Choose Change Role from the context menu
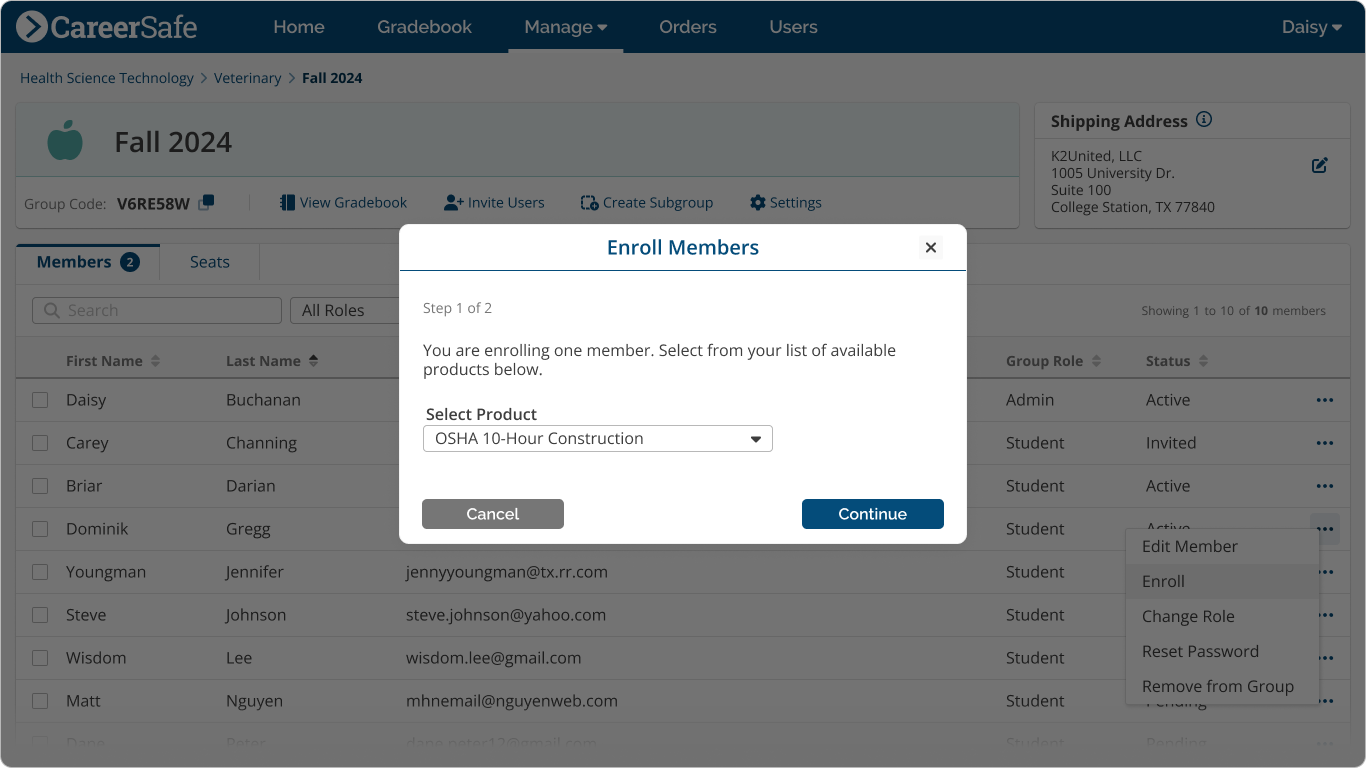1366x768 pixels. point(1188,616)
